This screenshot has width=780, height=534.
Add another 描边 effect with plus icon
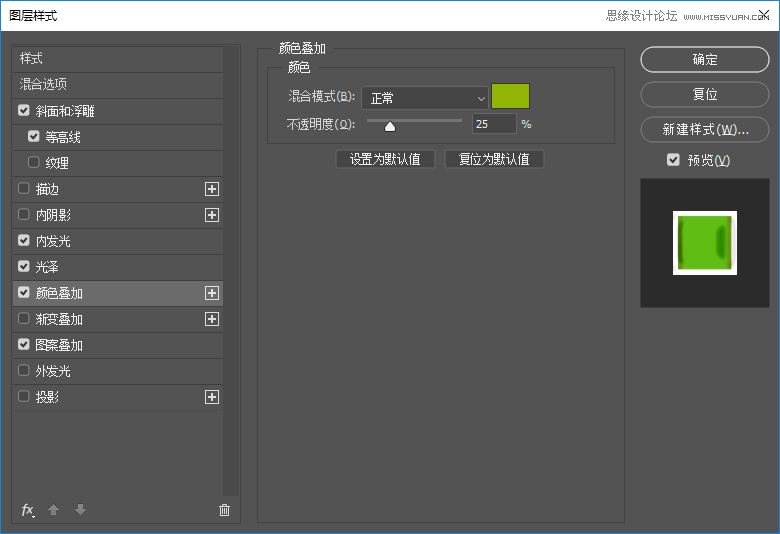(x=212, y=189)
